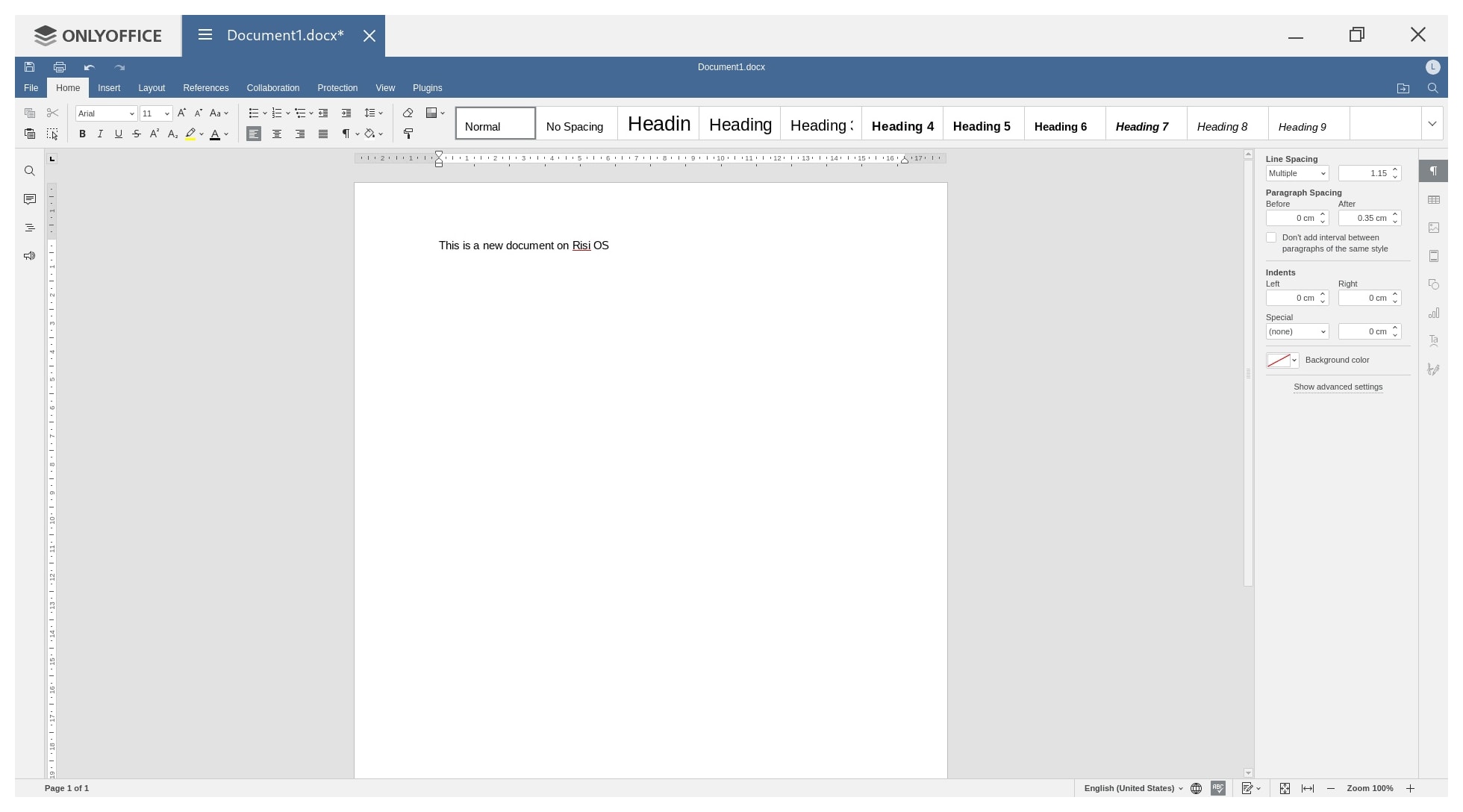Enable justified alignment
Viewport: 1463px width, 812px height.
323,134
